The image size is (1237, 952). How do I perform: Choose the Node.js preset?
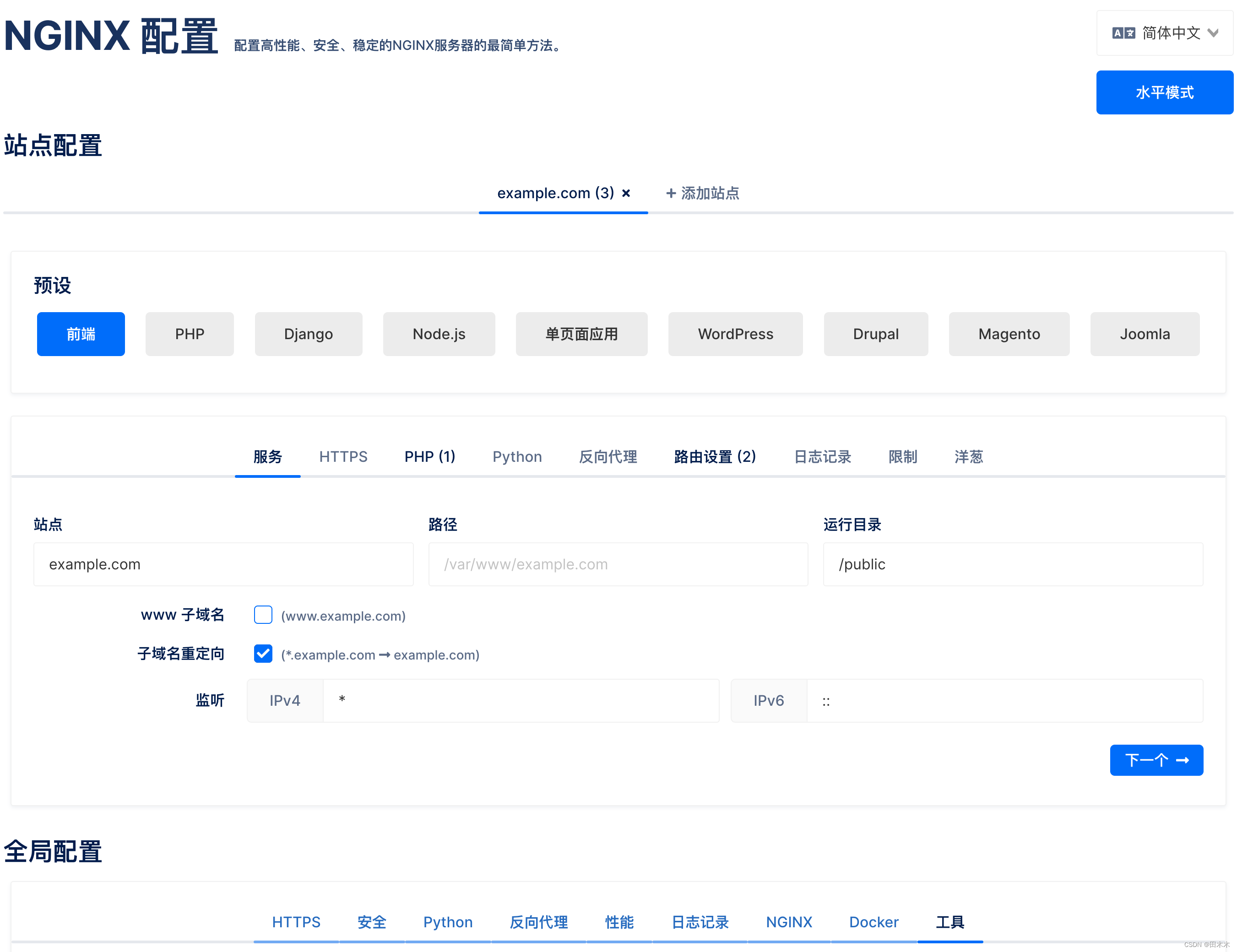[x=439, y=334]
